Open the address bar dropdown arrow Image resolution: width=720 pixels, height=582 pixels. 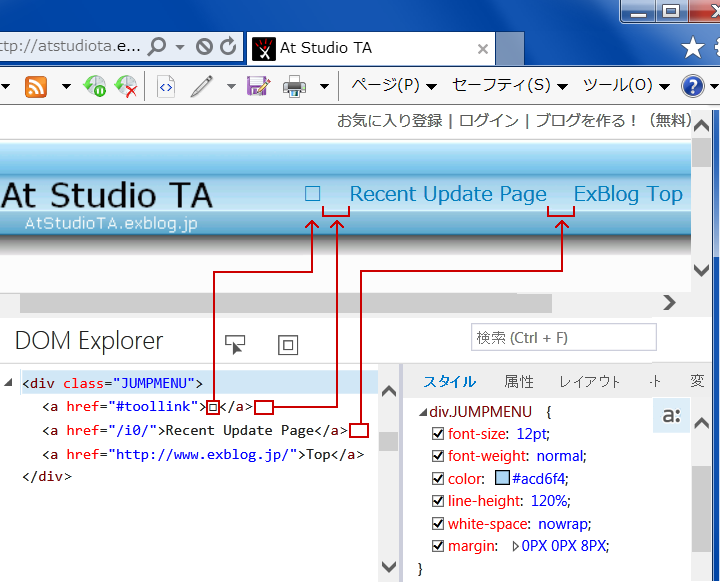(x=180, y=47)
